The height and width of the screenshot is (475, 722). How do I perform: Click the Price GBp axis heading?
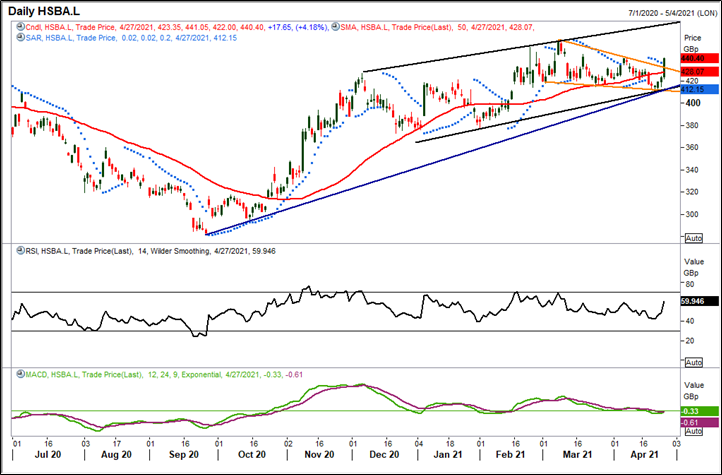[x=693, y=43]
